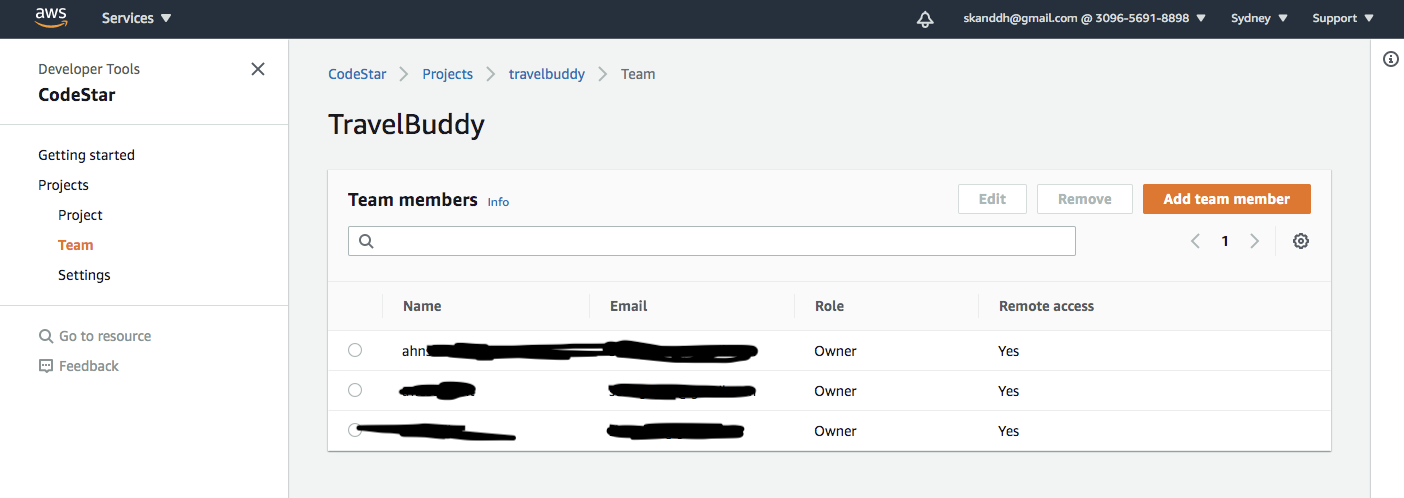Select the third team member radio button
This screenshot has height=498, width=1404.
355,430
